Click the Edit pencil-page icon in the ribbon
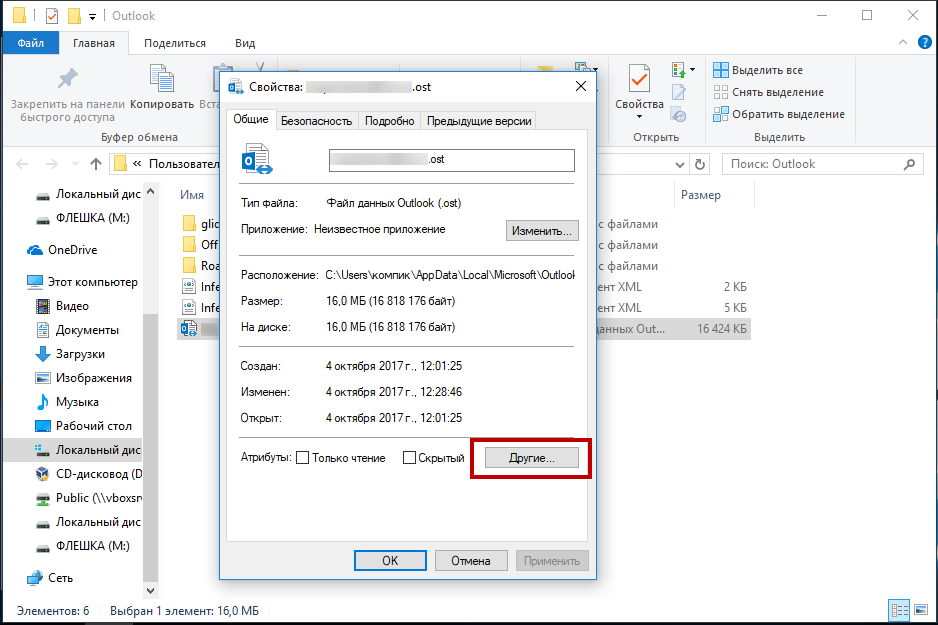938x625 pixels. click(x=678, y=92)
